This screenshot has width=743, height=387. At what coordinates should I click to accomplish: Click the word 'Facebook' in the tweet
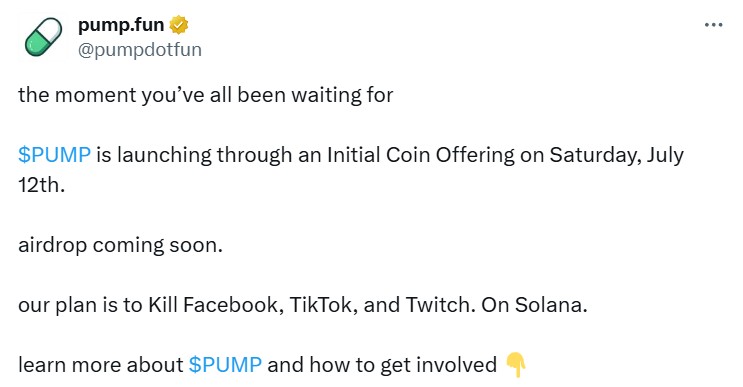[x=233, y=305]
